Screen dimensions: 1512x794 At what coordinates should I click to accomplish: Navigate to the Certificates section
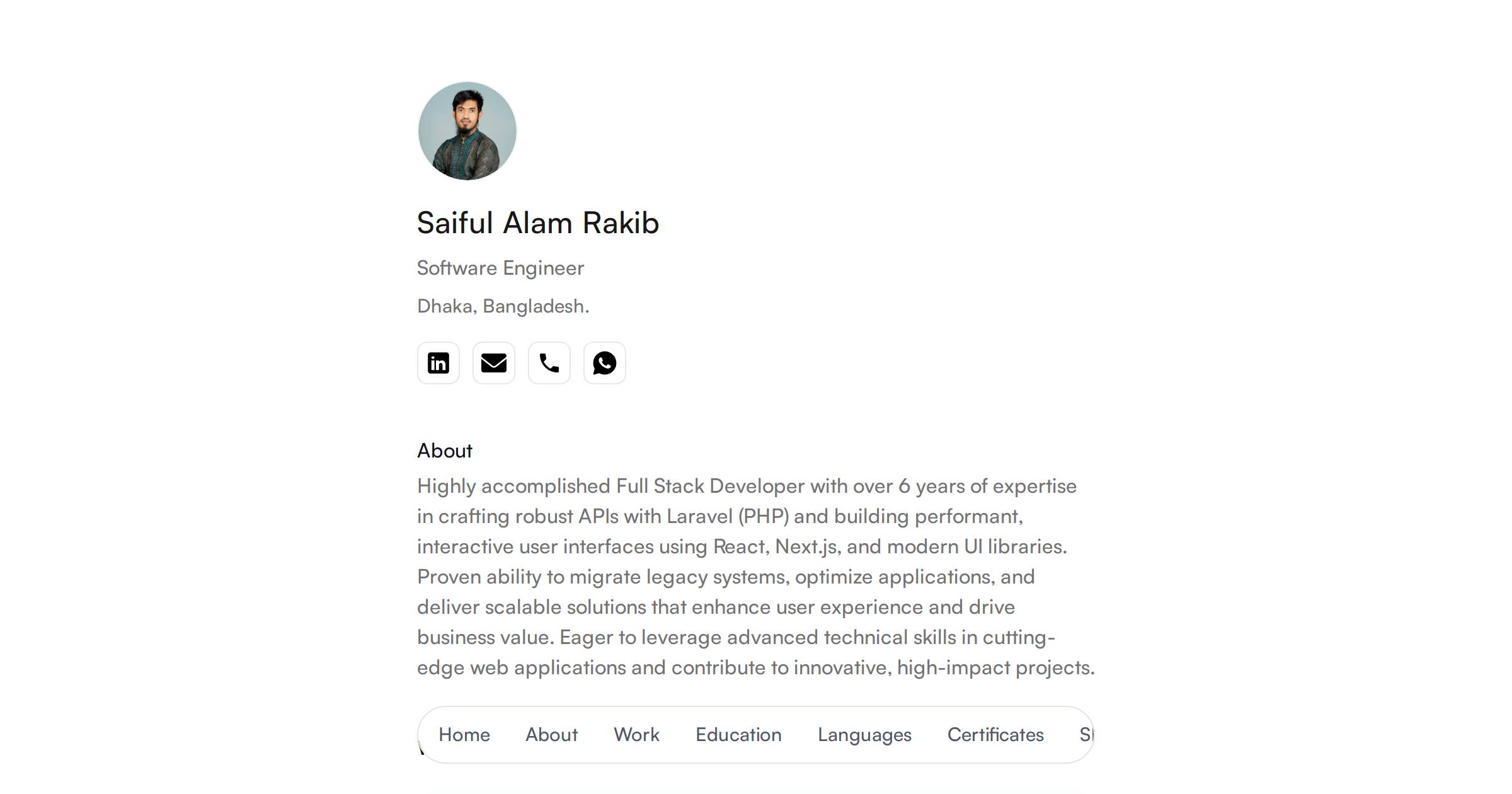point(995,735)
